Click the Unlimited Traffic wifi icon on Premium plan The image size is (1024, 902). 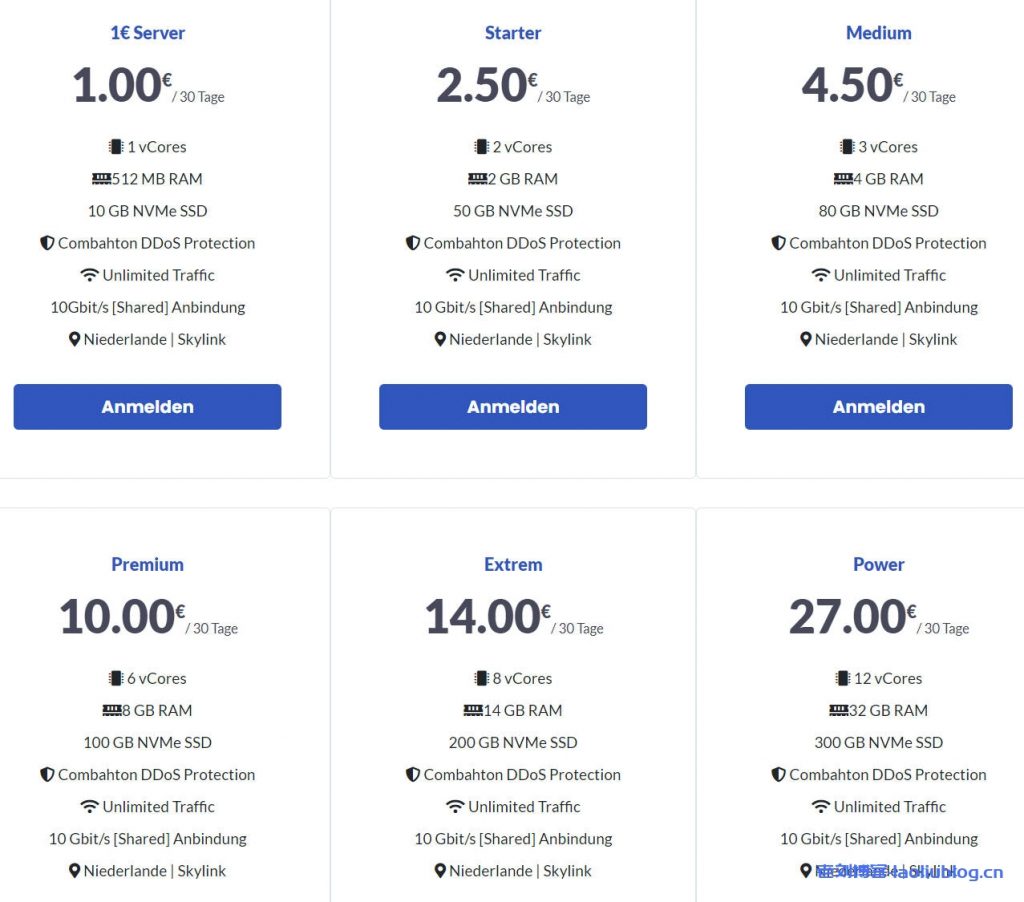(91, 807)
